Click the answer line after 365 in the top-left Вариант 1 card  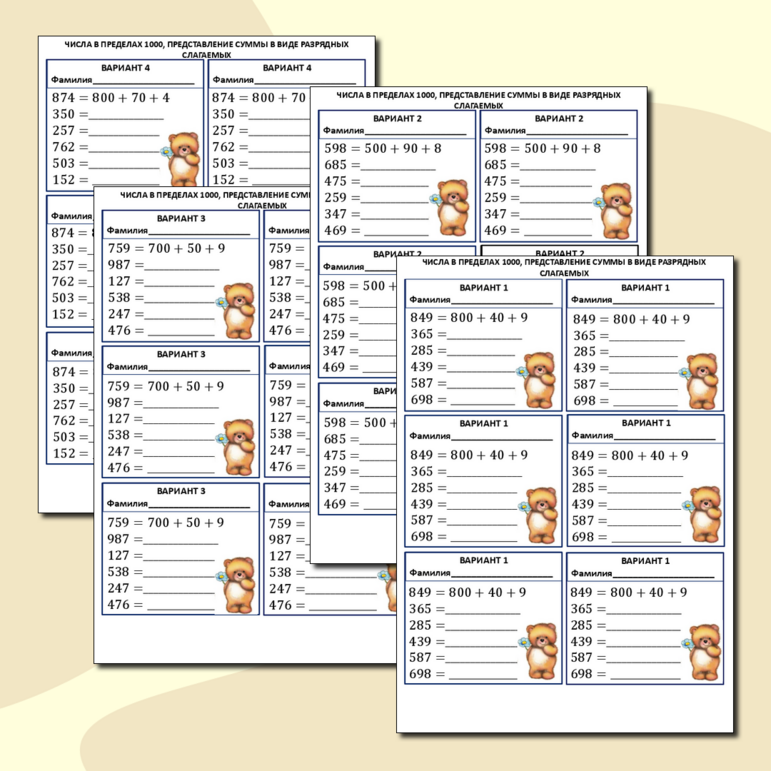[x=487, y=338]
